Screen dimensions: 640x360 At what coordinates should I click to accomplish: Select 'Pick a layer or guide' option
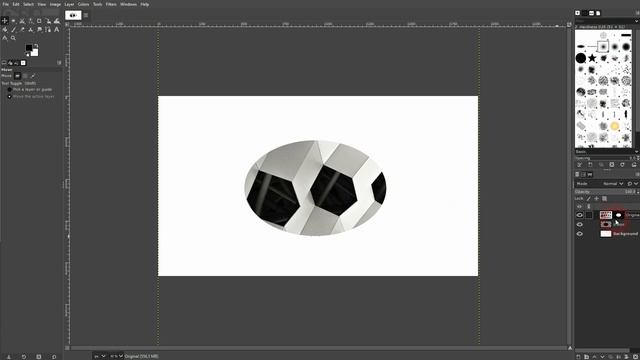[x=29, y=89]
